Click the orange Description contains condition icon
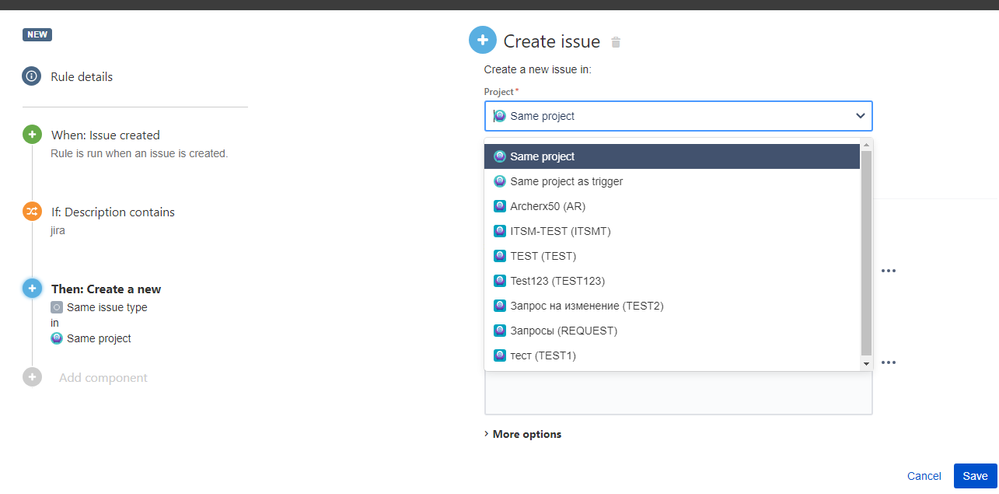Screen dimensions: 999x494 coord(32,212)
